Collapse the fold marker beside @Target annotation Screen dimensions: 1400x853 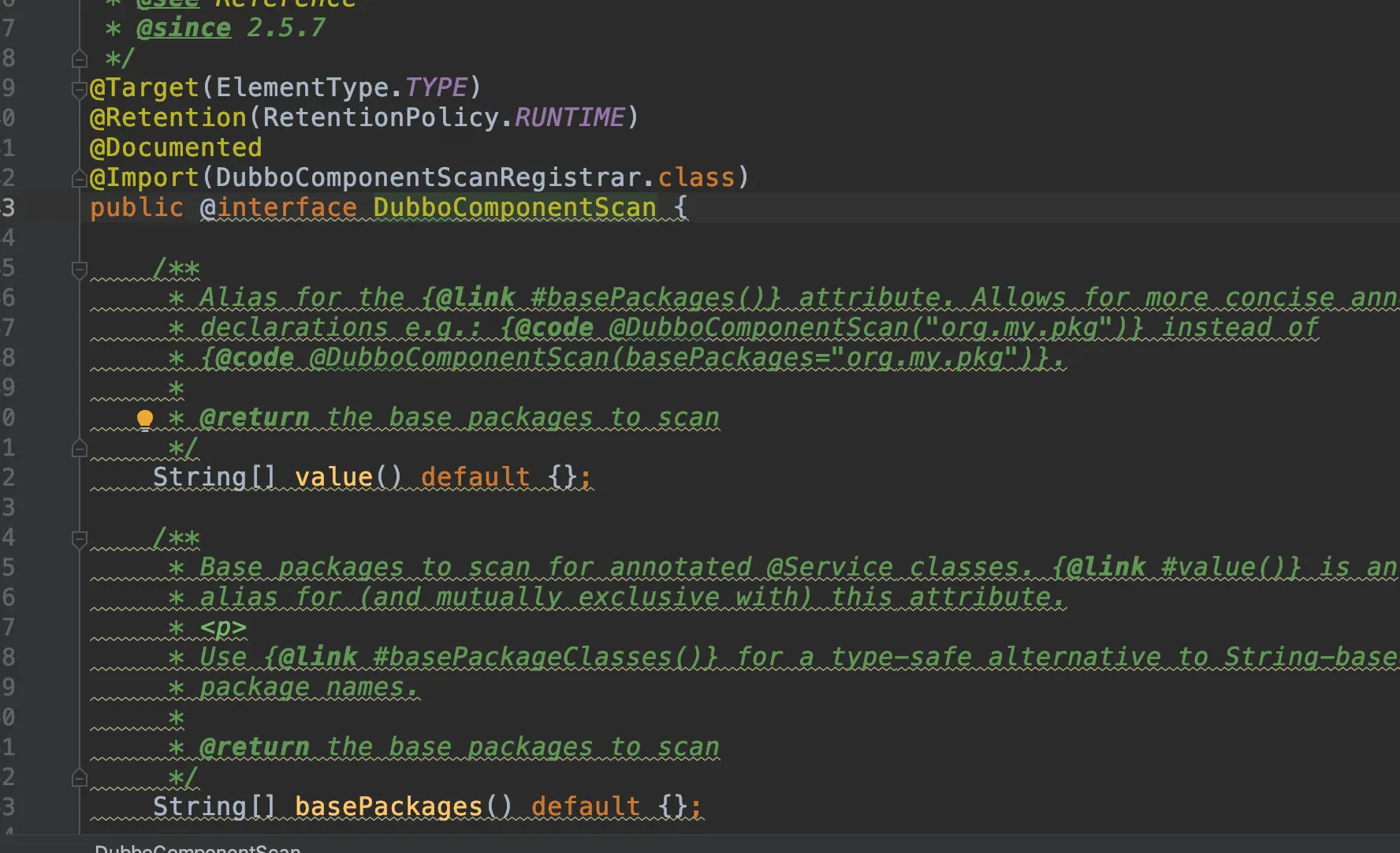[x=79, y=89]
